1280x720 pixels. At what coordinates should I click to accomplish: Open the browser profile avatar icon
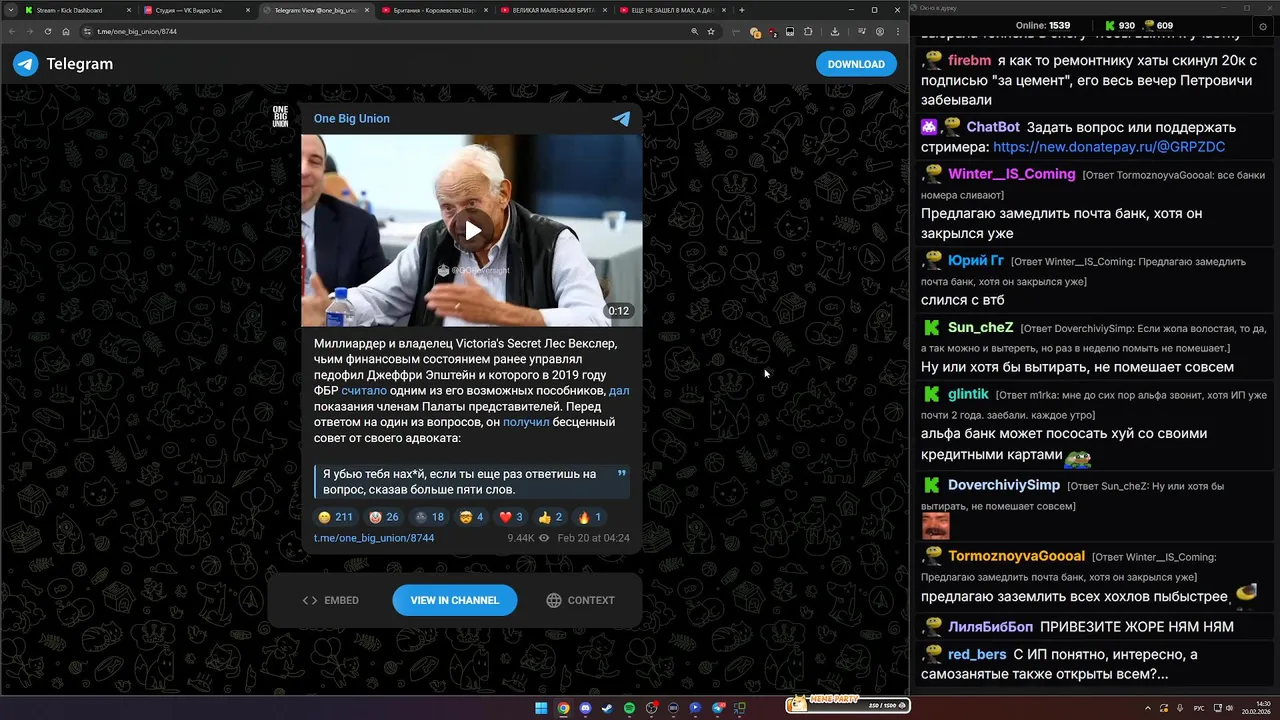click(880, 31)
